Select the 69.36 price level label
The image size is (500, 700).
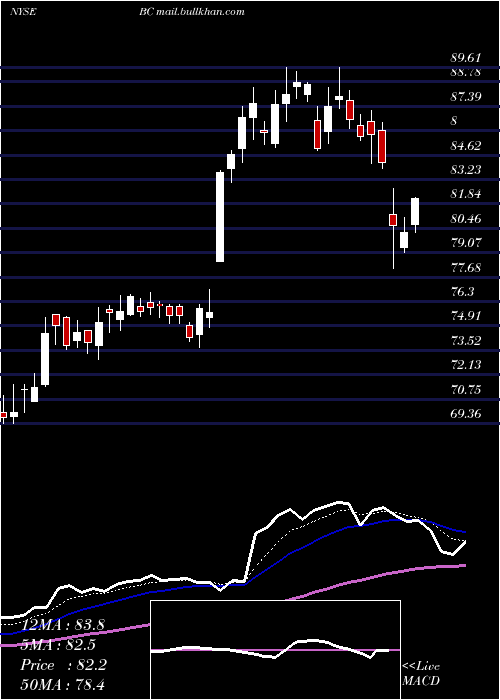click(466, 414)
